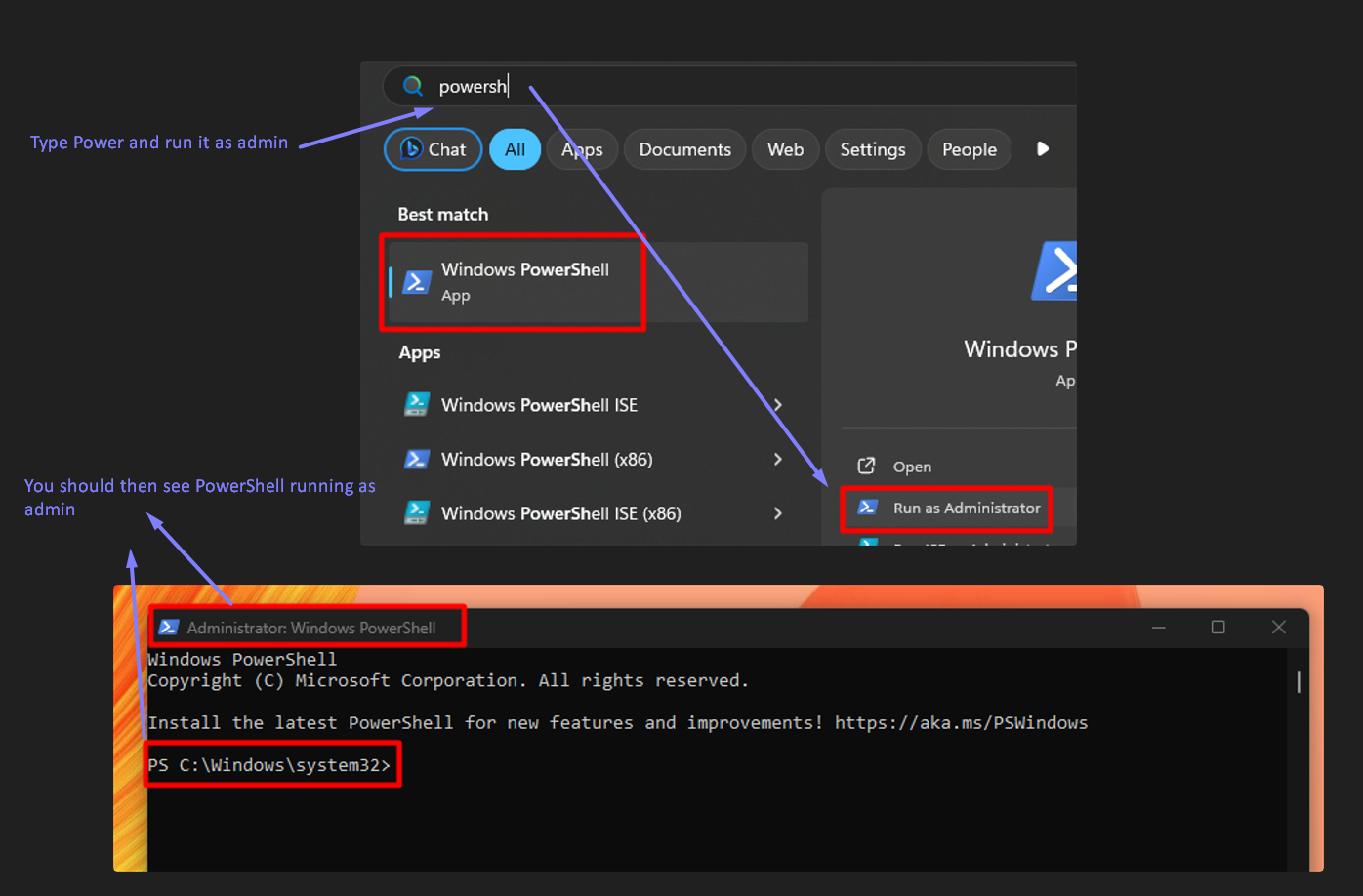Expand Windows PowerShell (x86) options chevron
The height and width of the screenshot is (896, 1363).
778,459
